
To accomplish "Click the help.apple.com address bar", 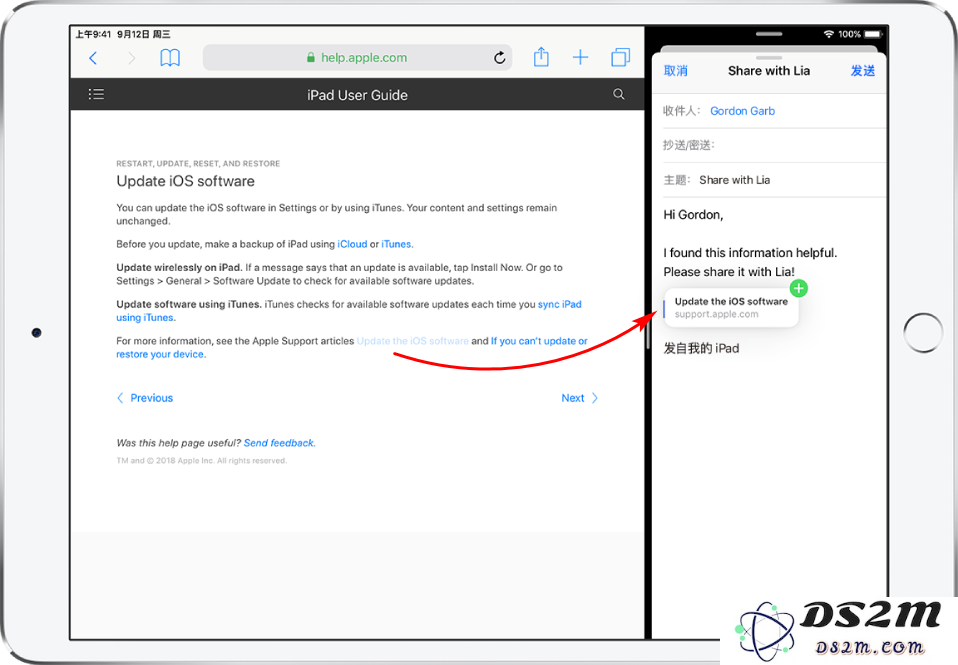I will click(x=357, y=57).
